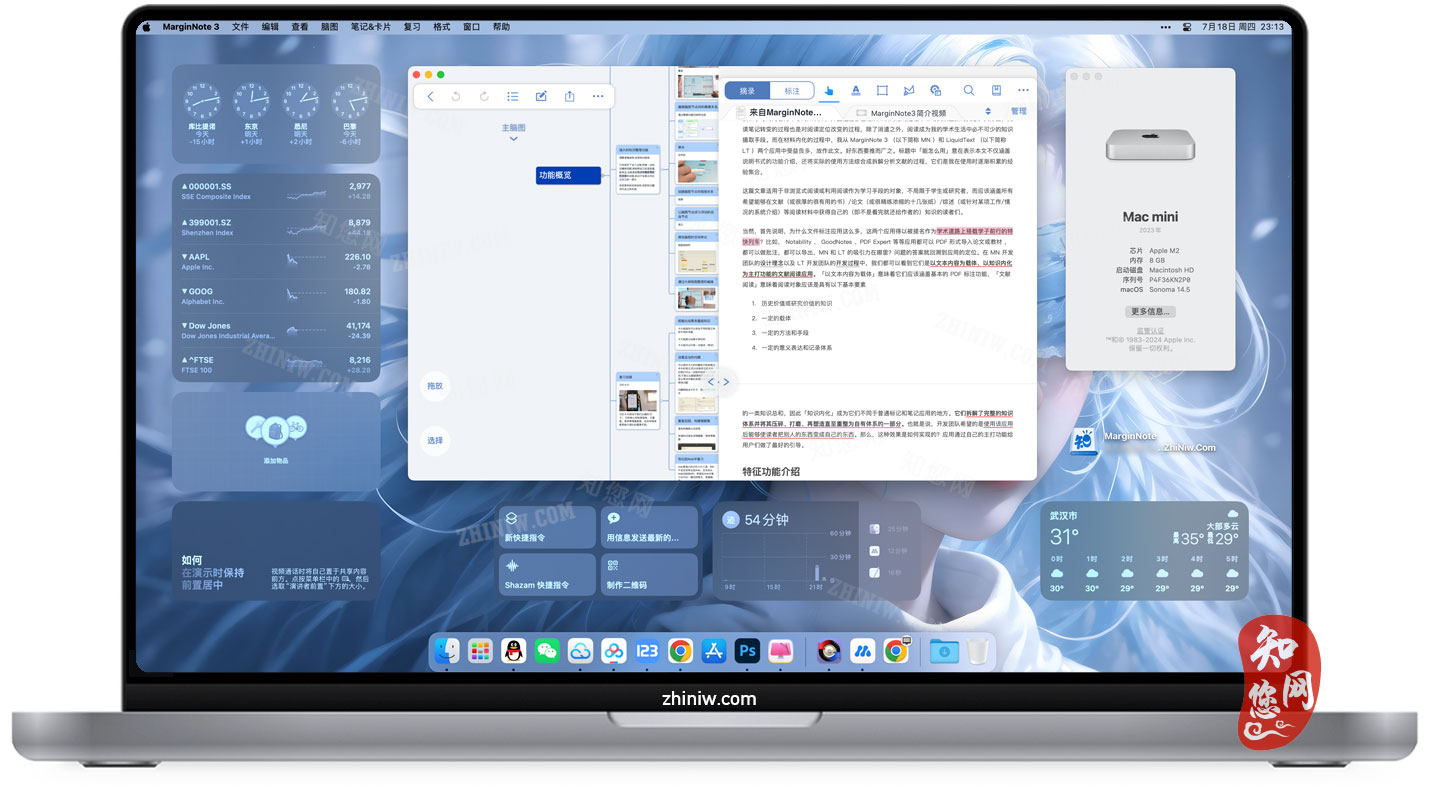The image size is (1429, 797).
Task: Open QQ penguin icon in dock
Action: coord(513,651)
